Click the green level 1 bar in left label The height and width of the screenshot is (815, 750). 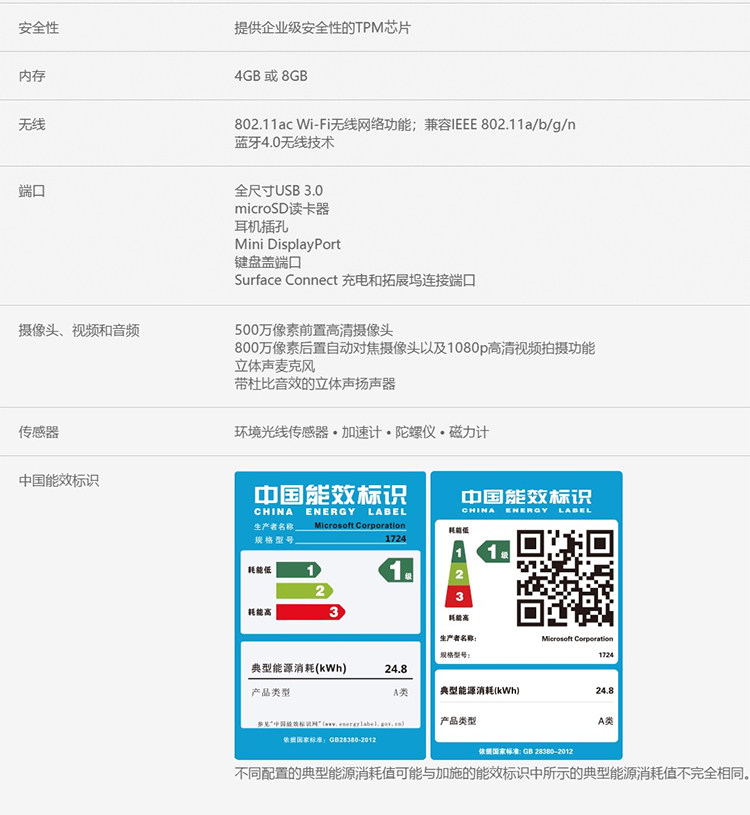pyautogui.click(x=298, y=570)
